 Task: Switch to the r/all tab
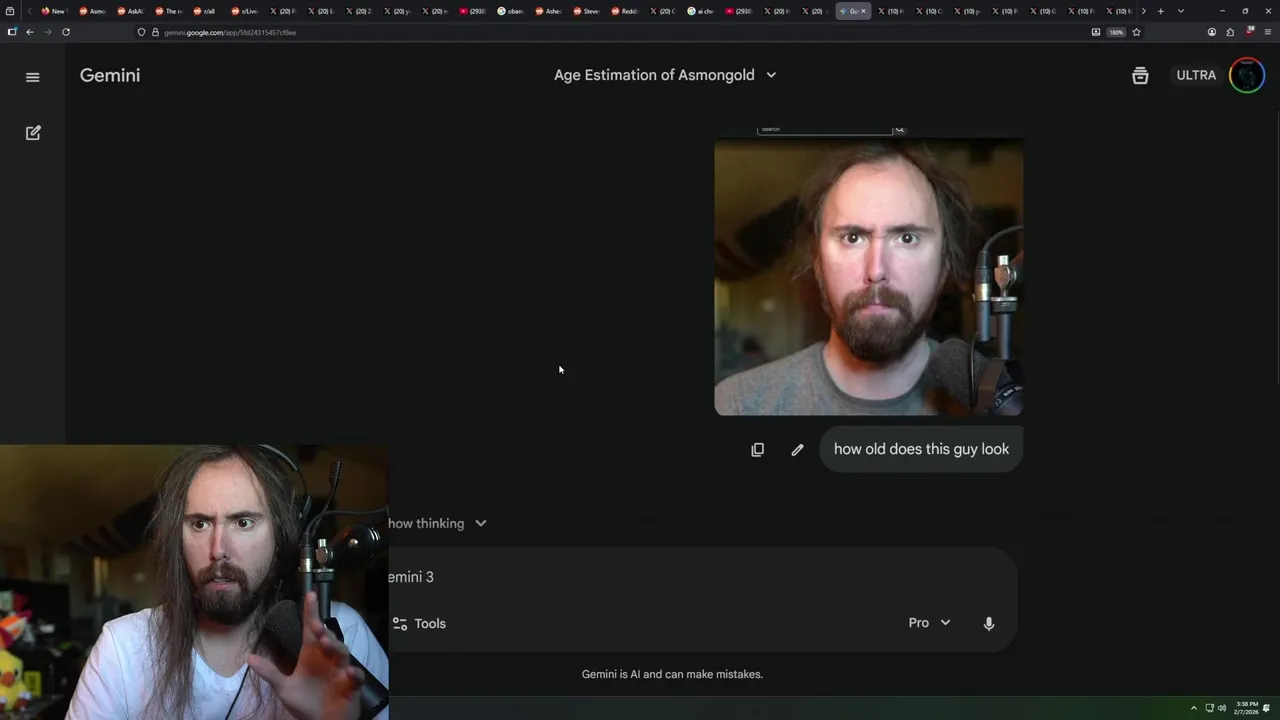[x=204, y=11]
